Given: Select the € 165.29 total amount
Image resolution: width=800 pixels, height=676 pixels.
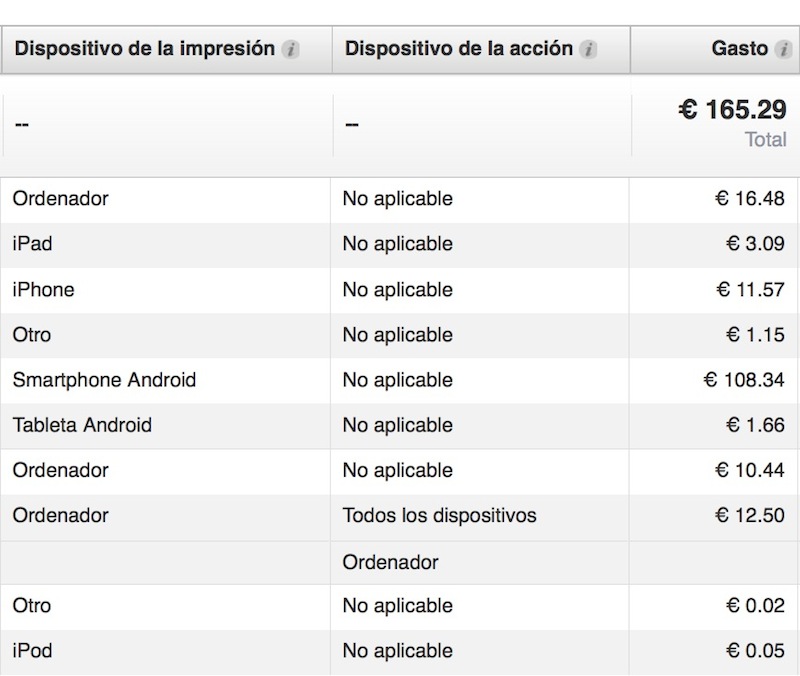Looking at the screenshot, I should (x=732, y=110).
